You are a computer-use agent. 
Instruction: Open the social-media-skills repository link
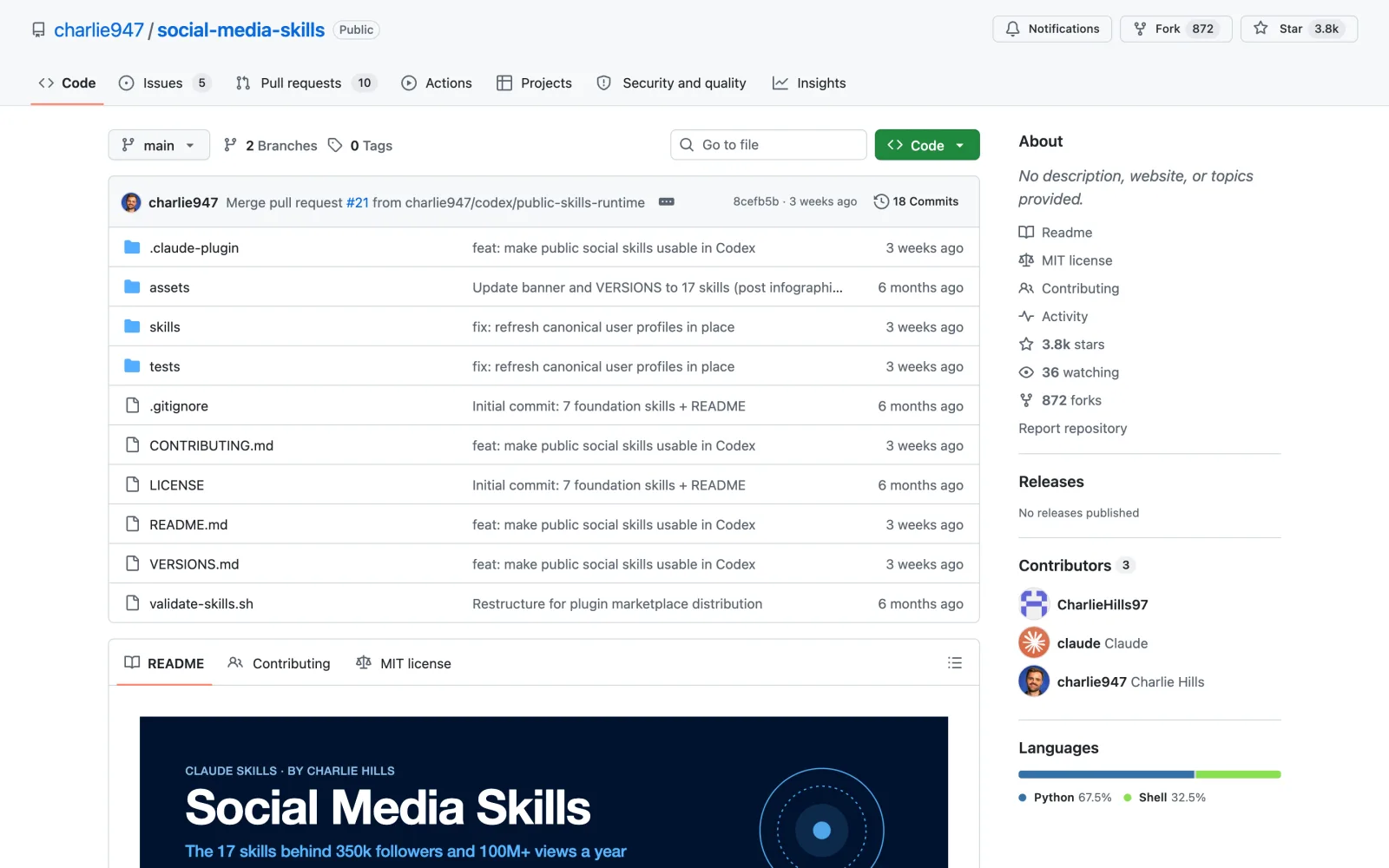(240, 30)
